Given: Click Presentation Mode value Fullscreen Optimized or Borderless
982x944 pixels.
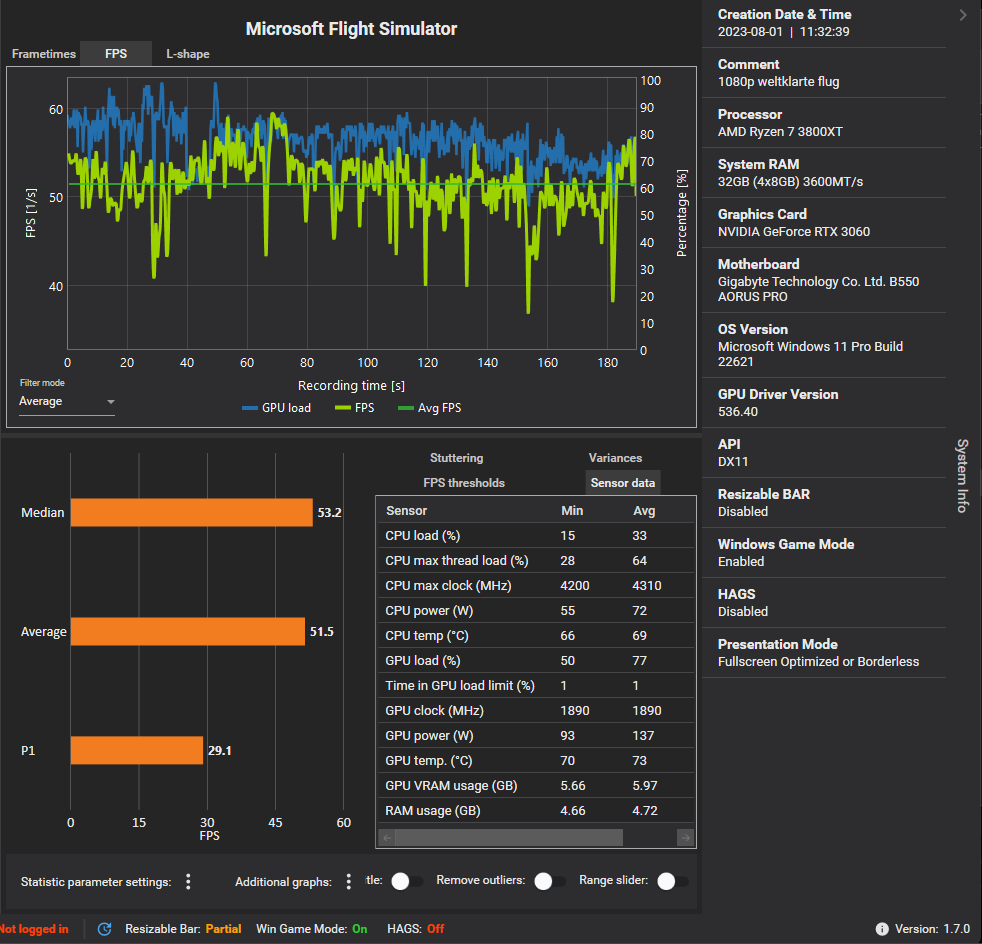Looking at the screenshot, I should click(x=819, y=661).
